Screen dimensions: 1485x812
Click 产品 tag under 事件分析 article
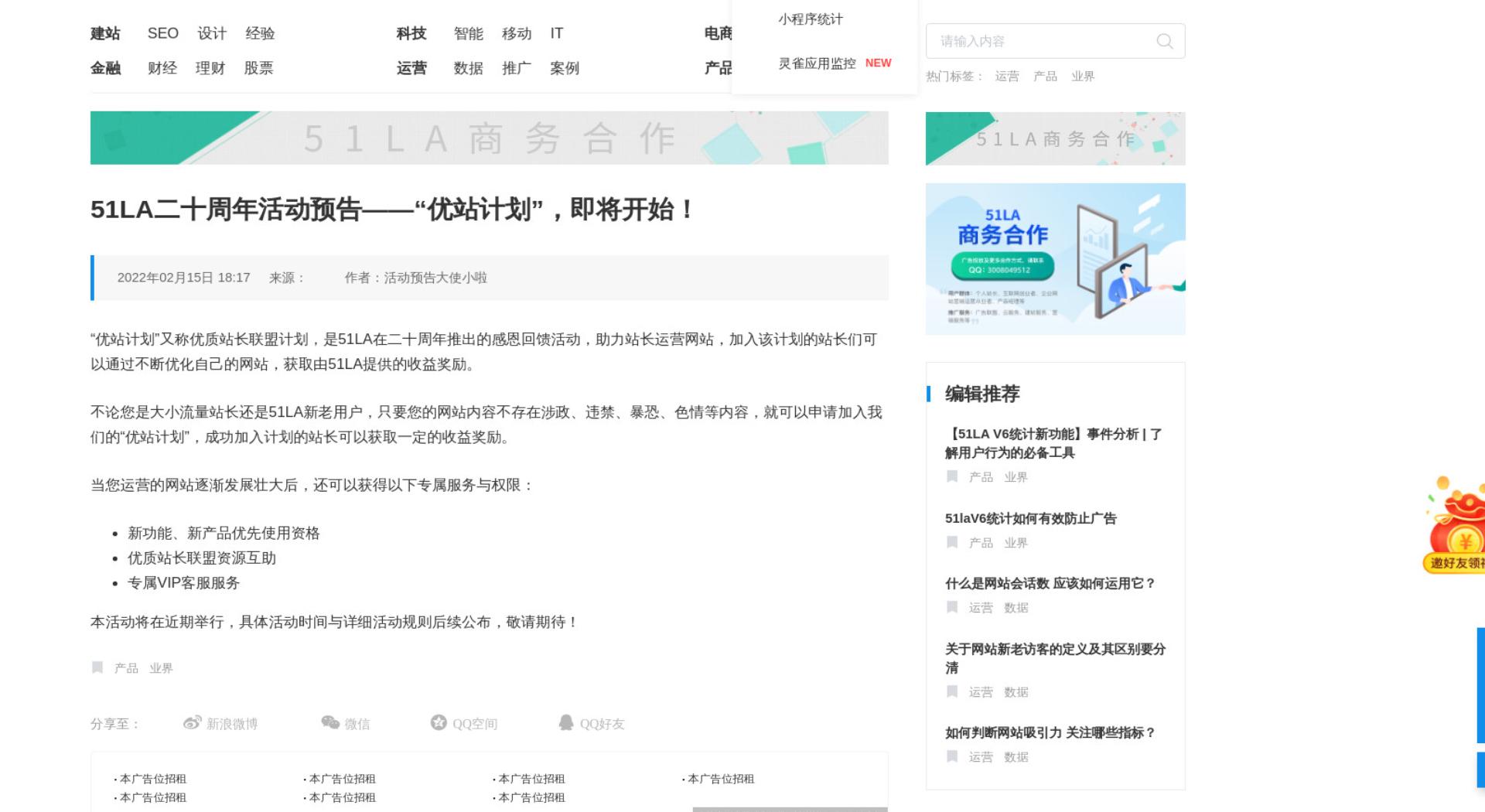coord(981,476)
